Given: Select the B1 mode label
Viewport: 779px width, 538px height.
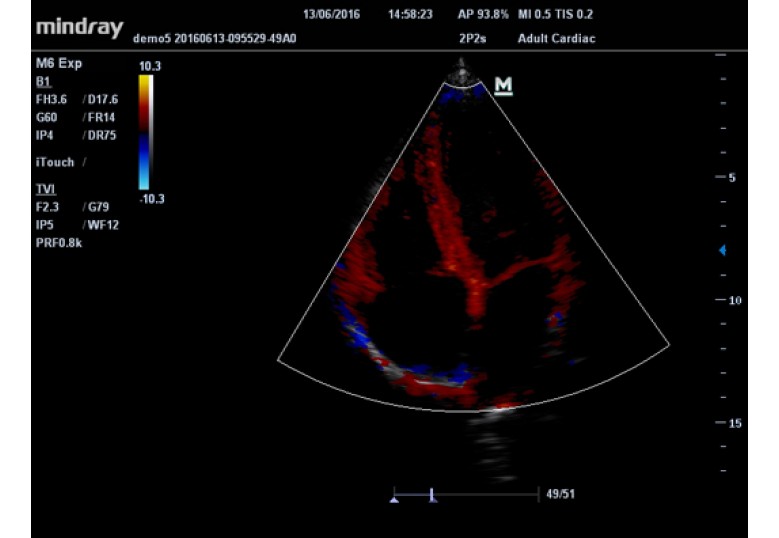Looking at the screenshot, I should (43, 82).
